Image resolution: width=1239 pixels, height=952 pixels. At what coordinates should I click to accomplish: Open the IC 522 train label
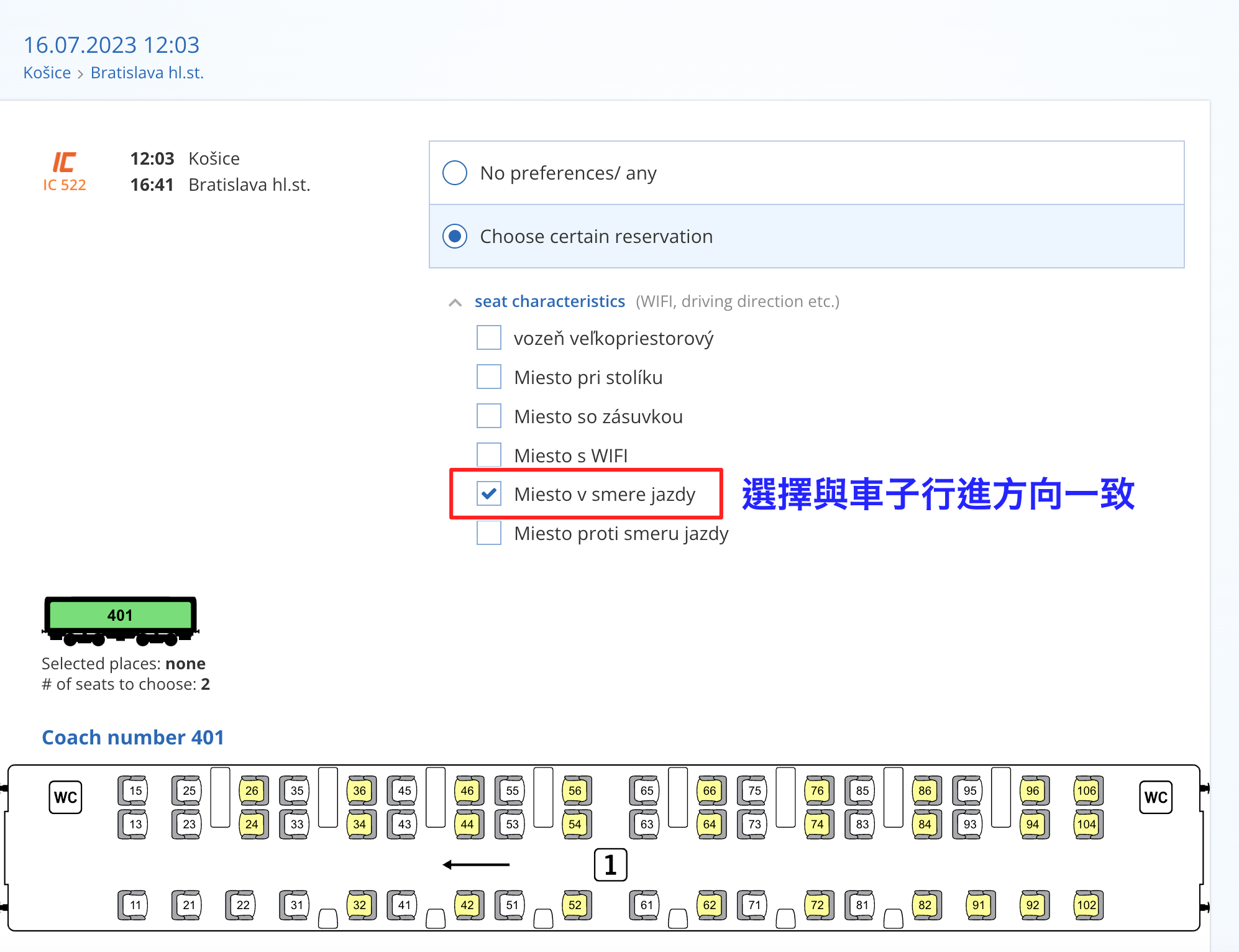(65, 185)
